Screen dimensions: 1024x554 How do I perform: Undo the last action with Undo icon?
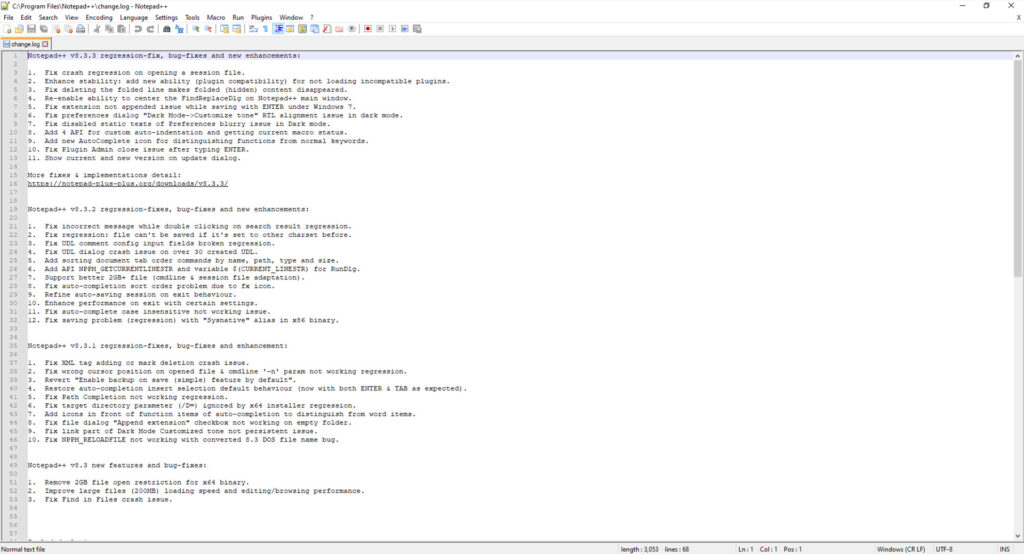pos(138,29)
